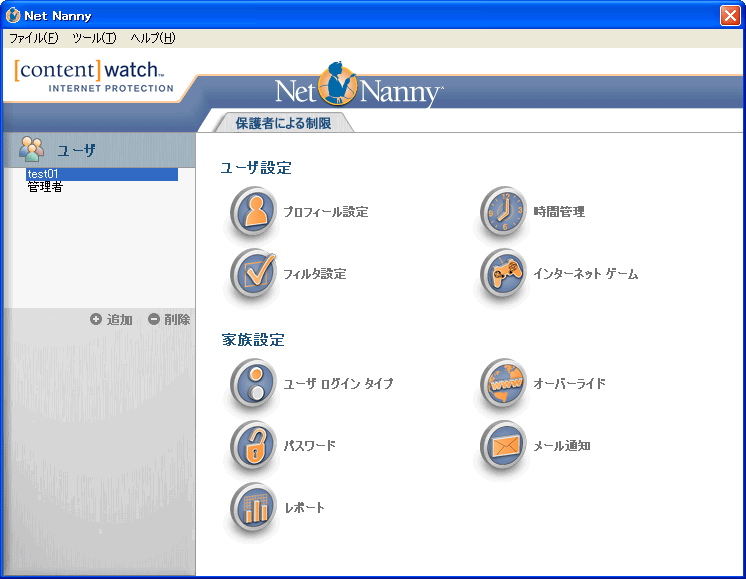The image size is (746, 579).
Task: Open the プロフィール設定 profile icon
Action: 253,210
